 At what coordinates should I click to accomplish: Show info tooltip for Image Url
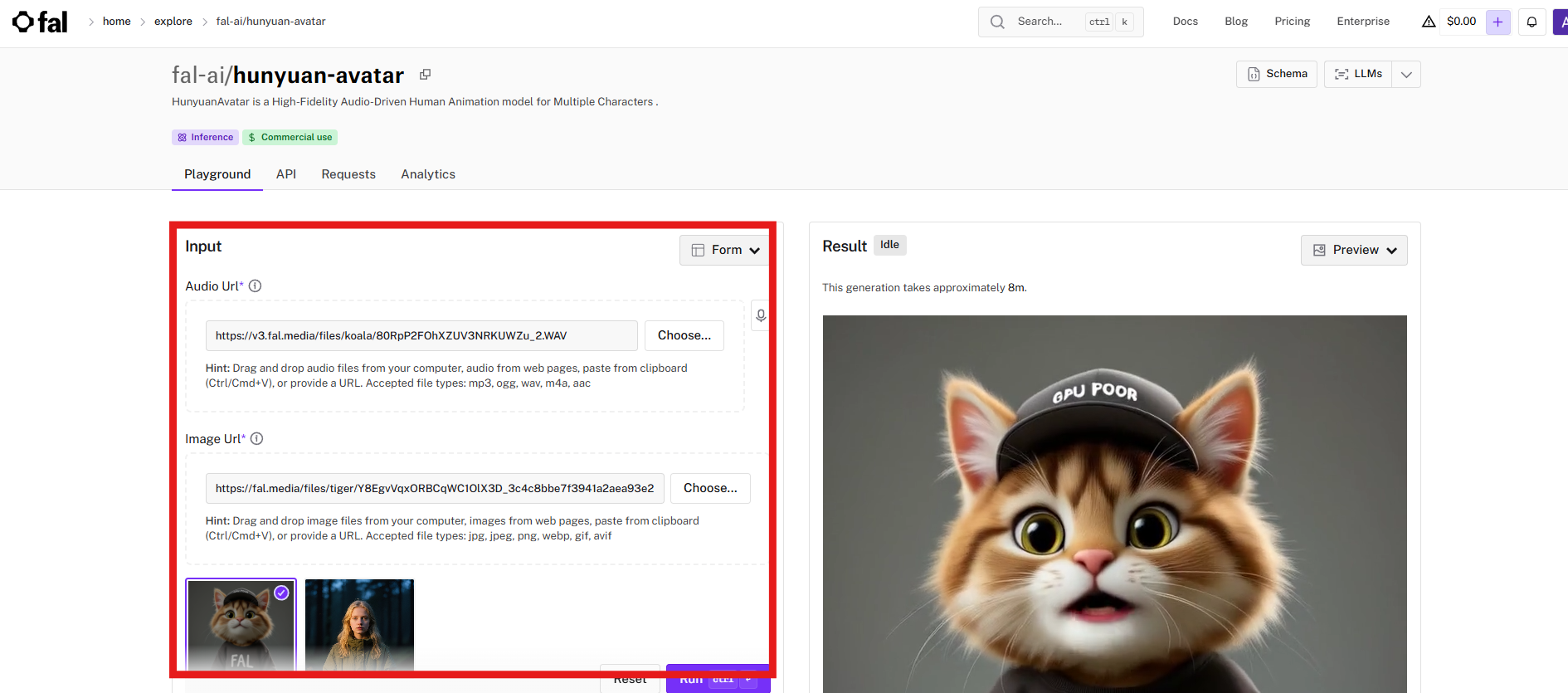(x=257, y=439)
